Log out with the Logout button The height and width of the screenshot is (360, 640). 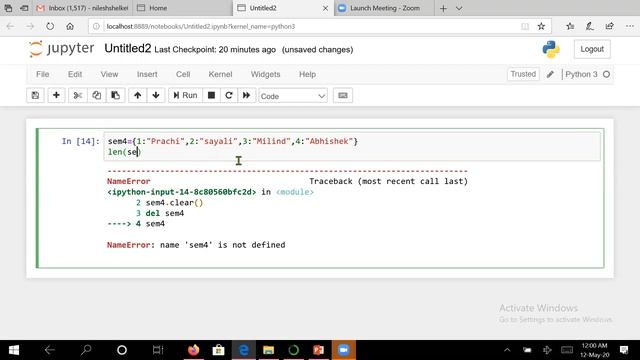pos(592,49)
